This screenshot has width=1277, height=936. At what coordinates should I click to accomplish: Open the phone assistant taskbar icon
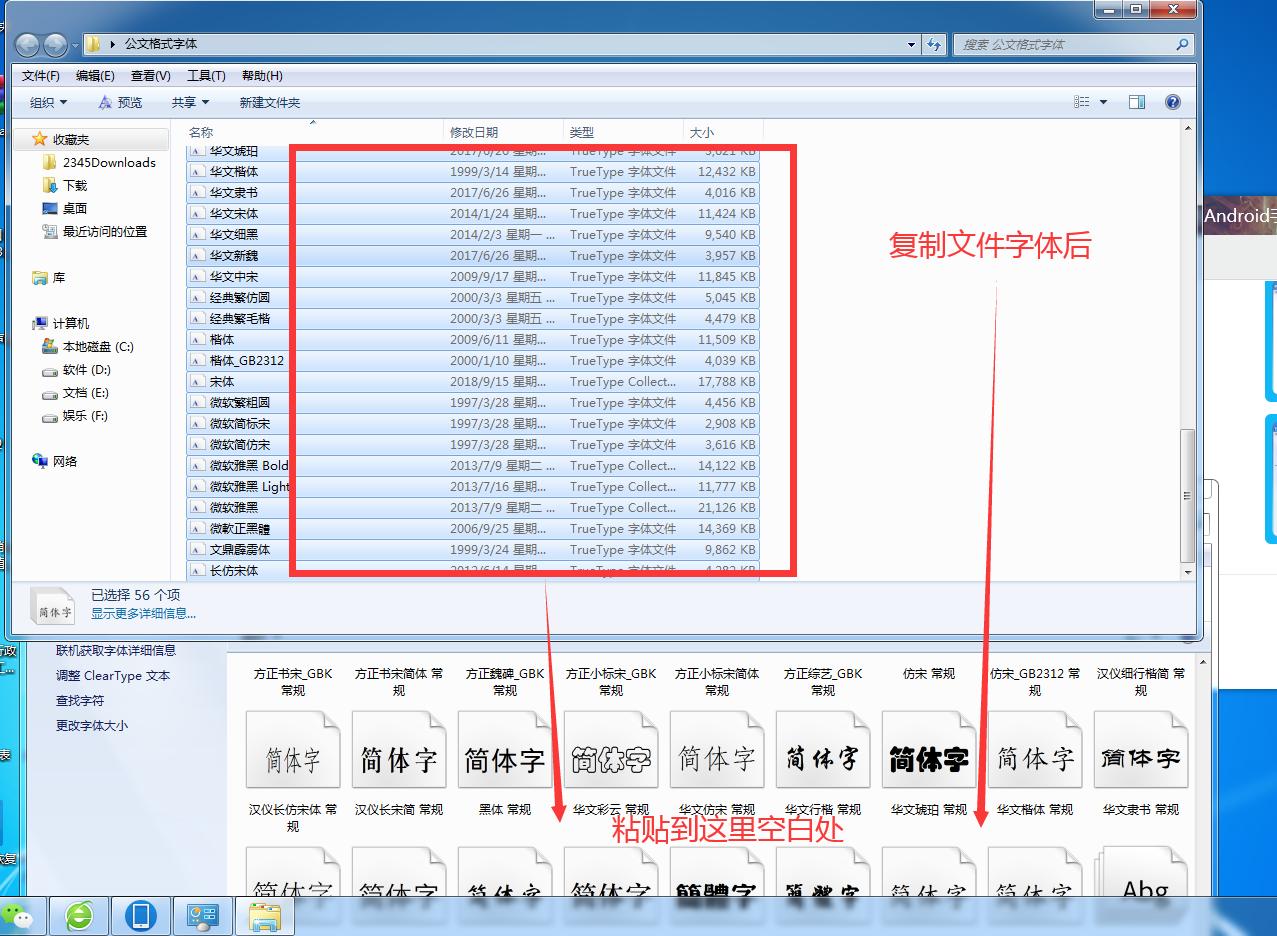[x=141, y=915]
